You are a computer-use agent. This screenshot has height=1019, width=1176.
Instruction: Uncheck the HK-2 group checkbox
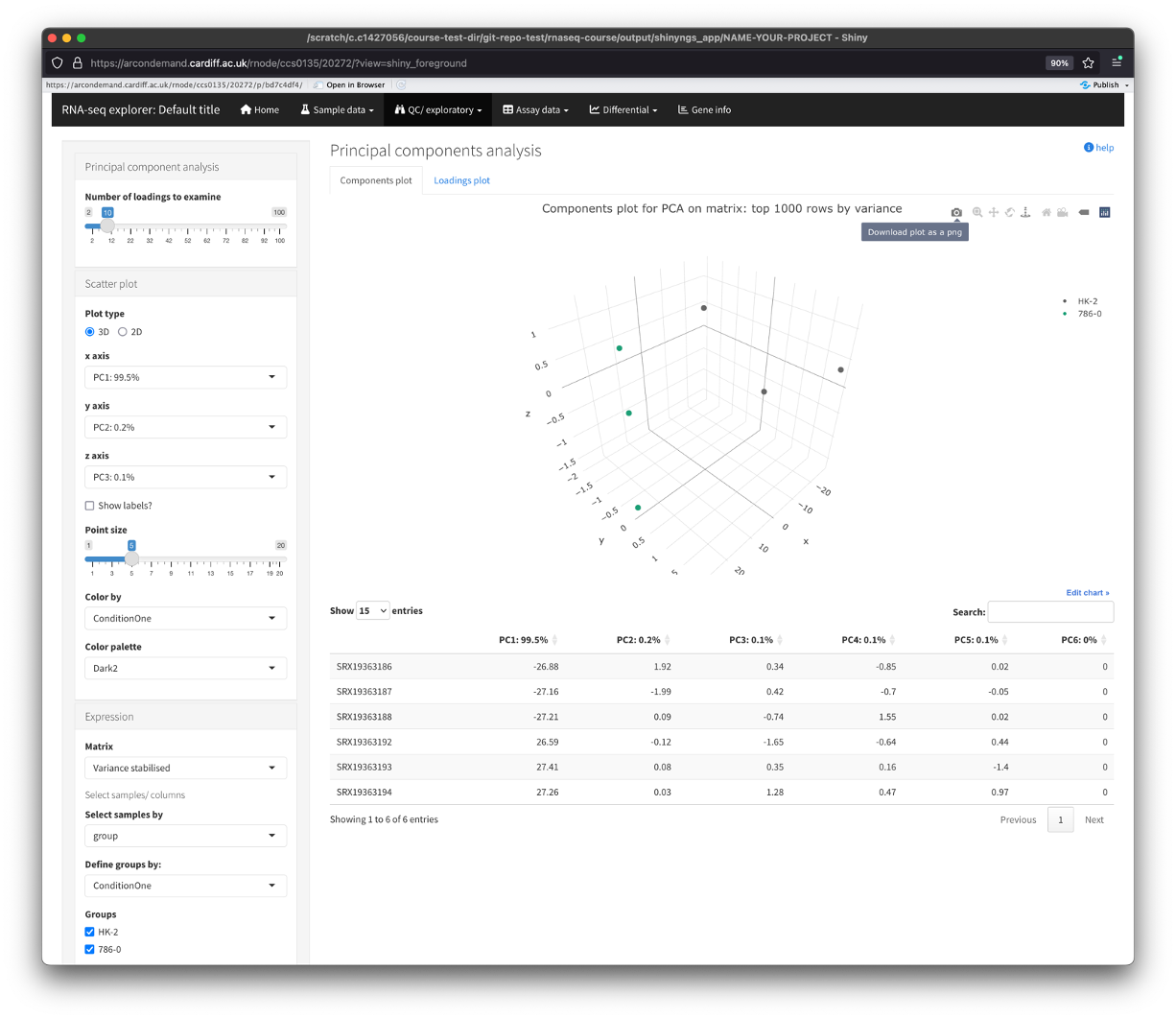(x=90, y=932)
